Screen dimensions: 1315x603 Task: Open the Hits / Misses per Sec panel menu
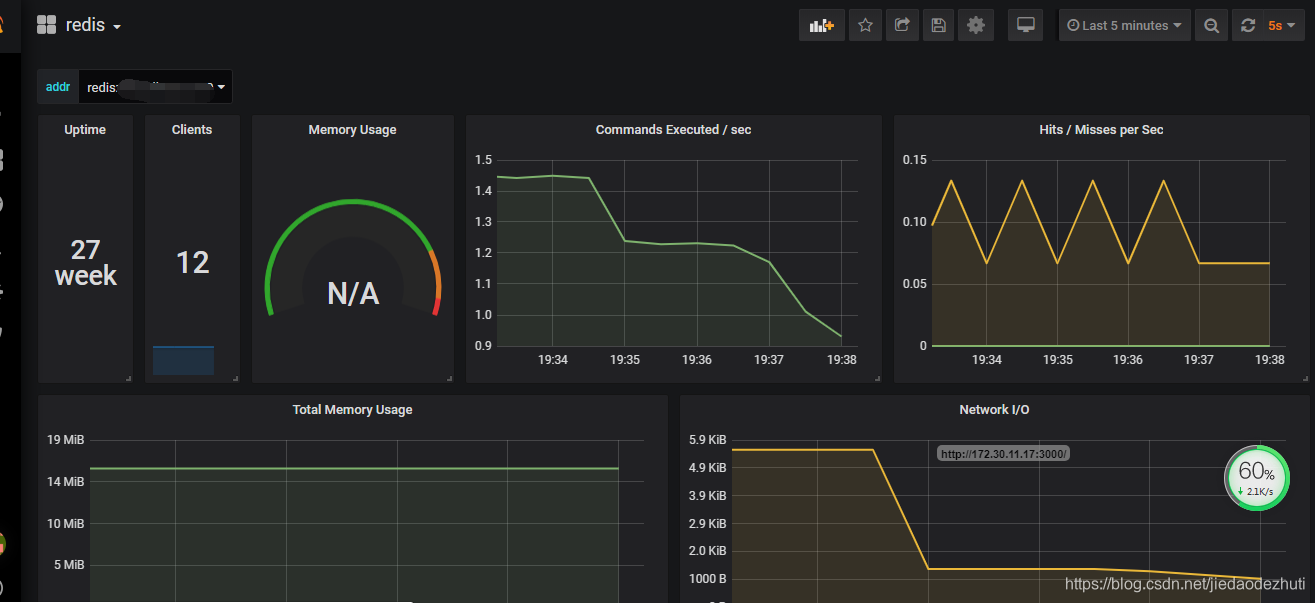(x=1101, y=130)
